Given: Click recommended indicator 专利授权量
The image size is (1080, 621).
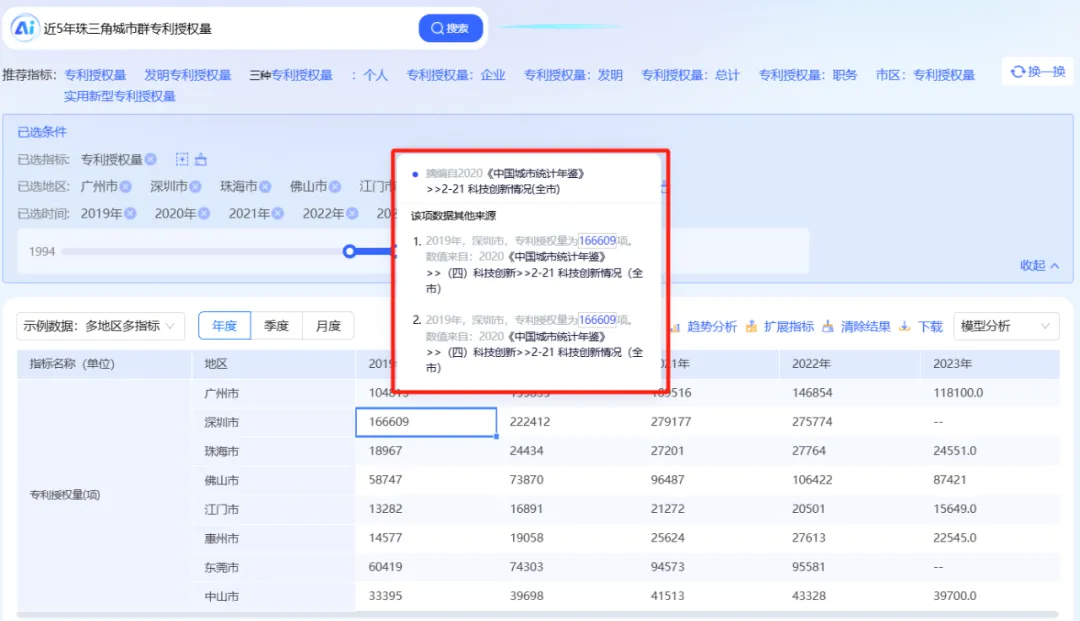Looking at the screenshot, I should pyautogui.click(x=95, y=75).
